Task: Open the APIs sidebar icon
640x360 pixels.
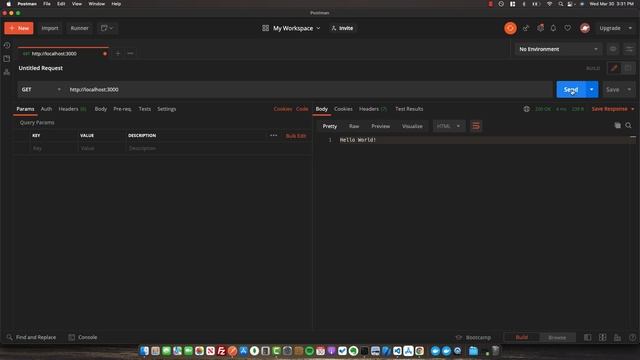Action: (7, 72)
